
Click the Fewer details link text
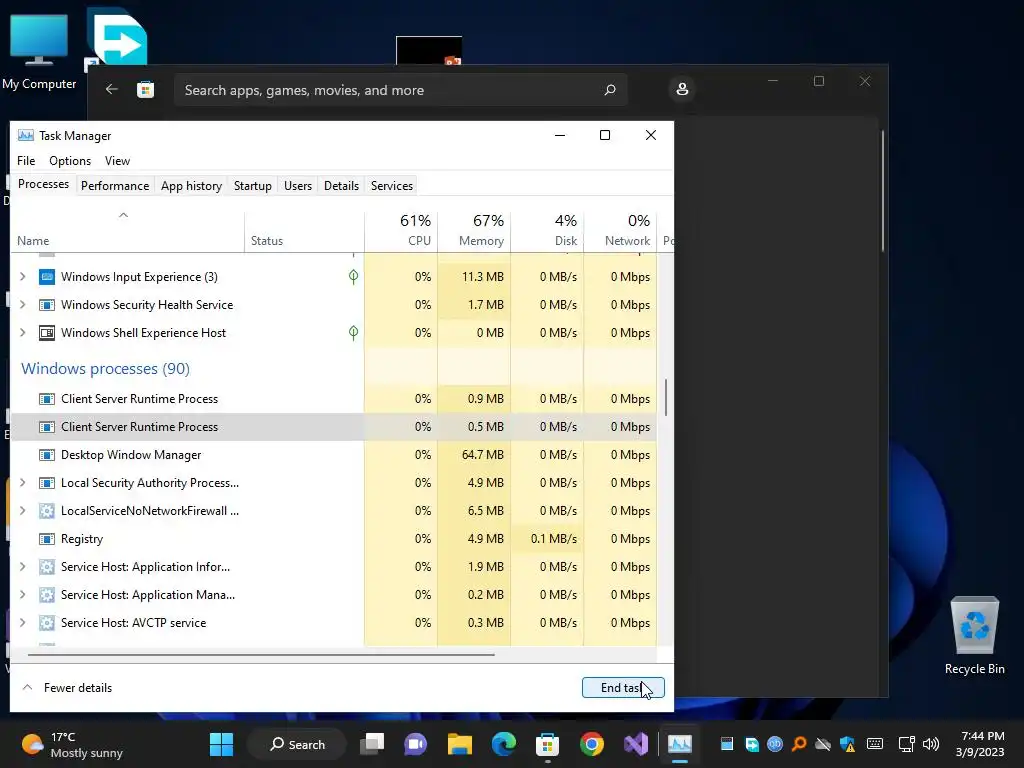coord(78,688)
